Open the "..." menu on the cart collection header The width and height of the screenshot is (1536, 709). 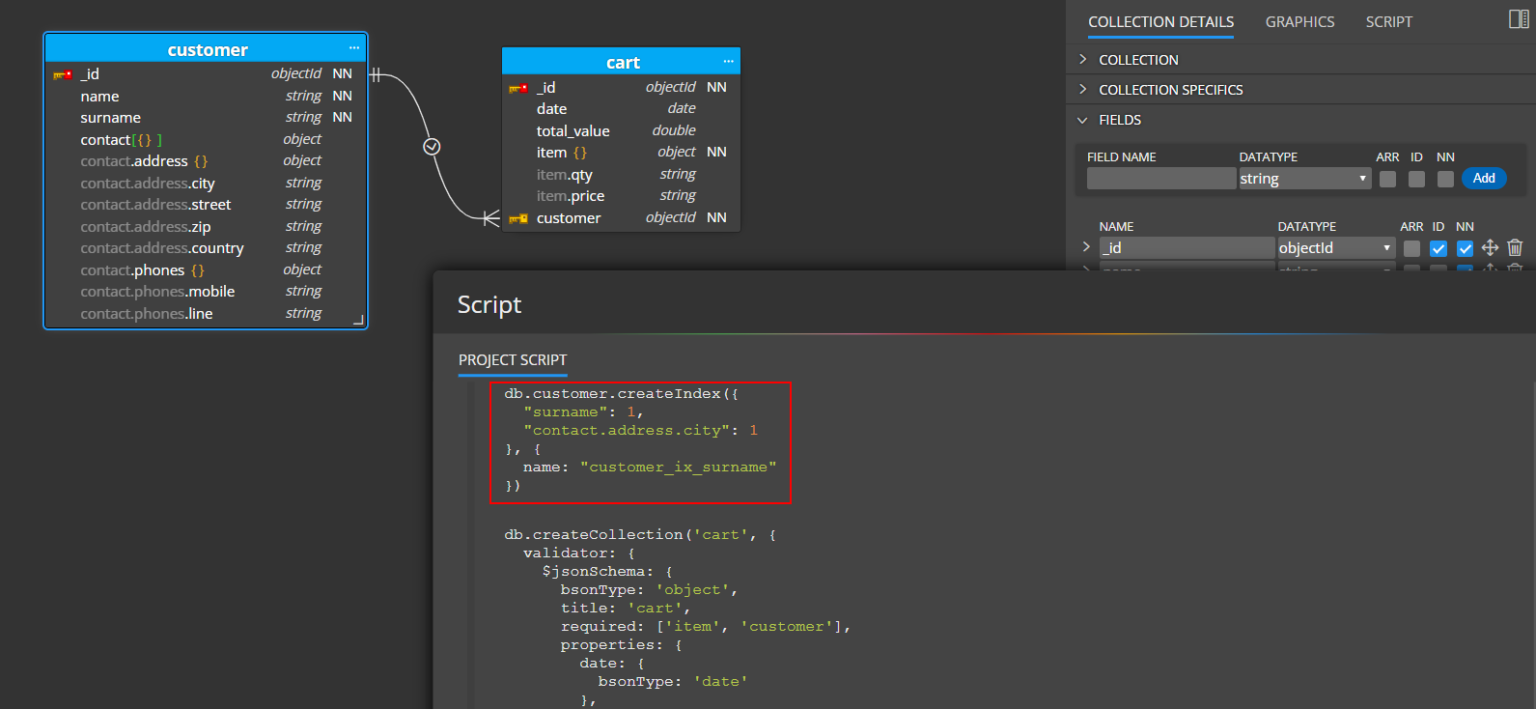click(729, 61)
